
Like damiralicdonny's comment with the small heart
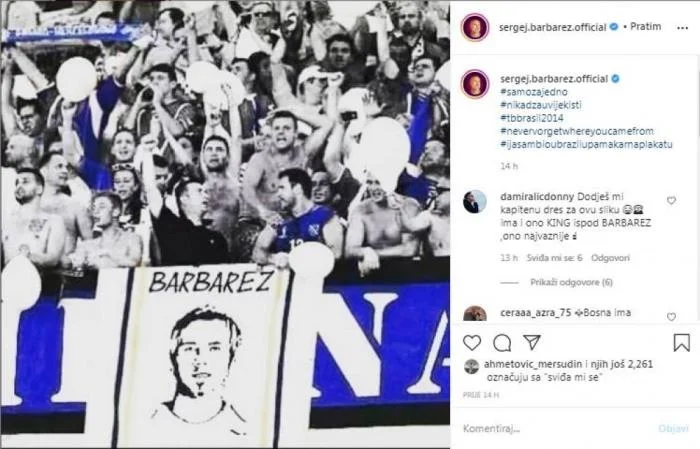tap(670, 200)
